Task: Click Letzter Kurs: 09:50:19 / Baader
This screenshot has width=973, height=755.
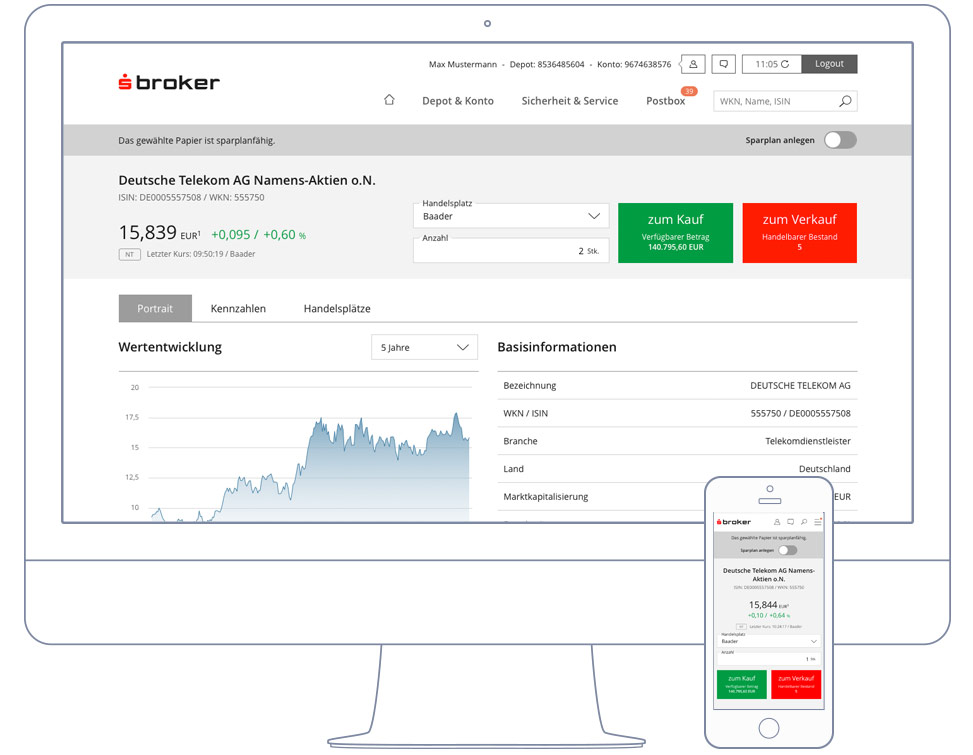Action: coord(200,254)
